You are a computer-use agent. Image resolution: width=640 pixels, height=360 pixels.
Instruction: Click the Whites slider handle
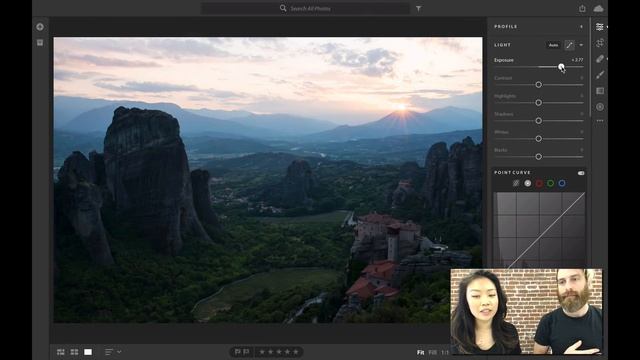538,139
